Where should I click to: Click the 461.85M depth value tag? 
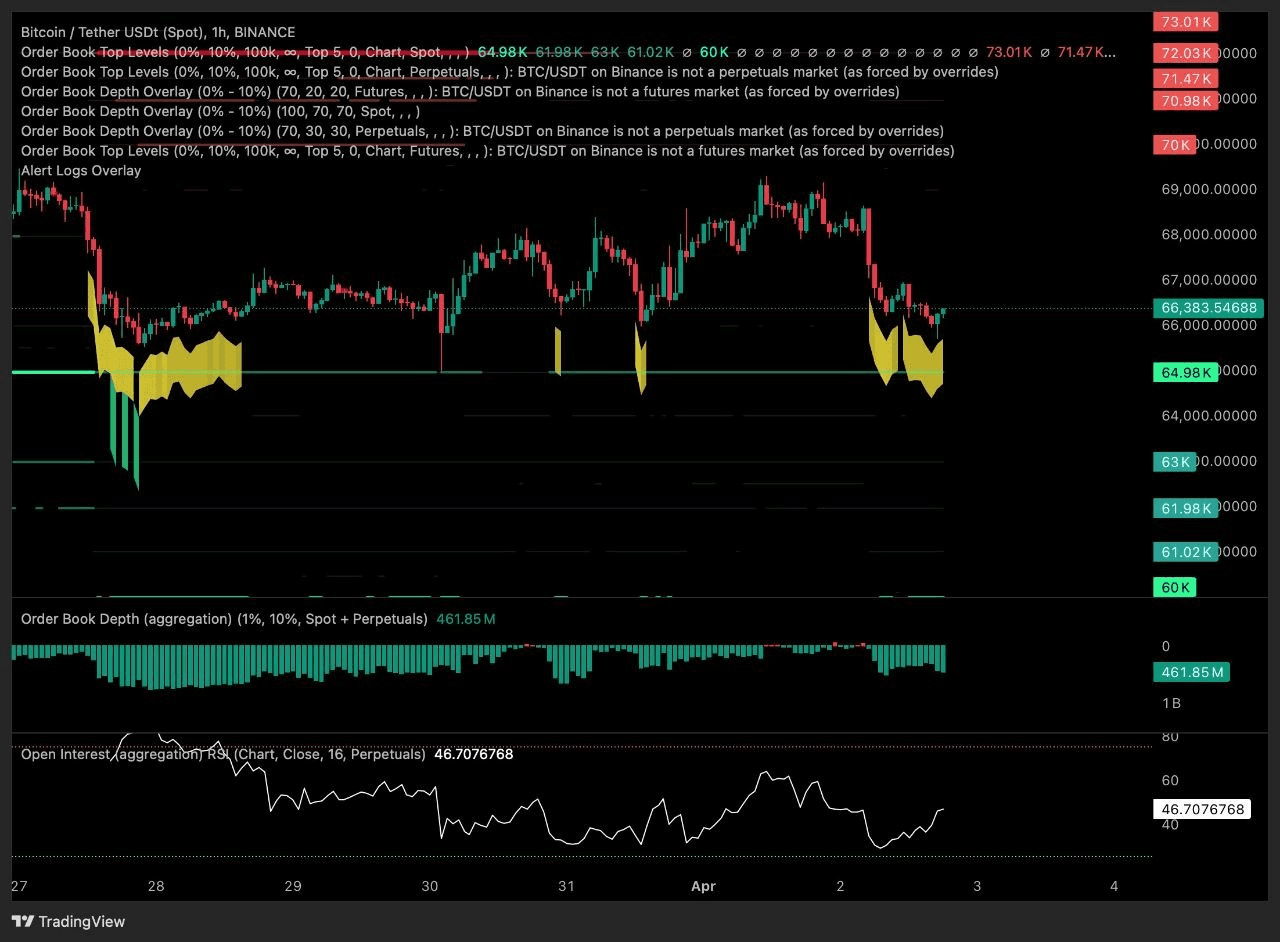[x=1192, y=672]
